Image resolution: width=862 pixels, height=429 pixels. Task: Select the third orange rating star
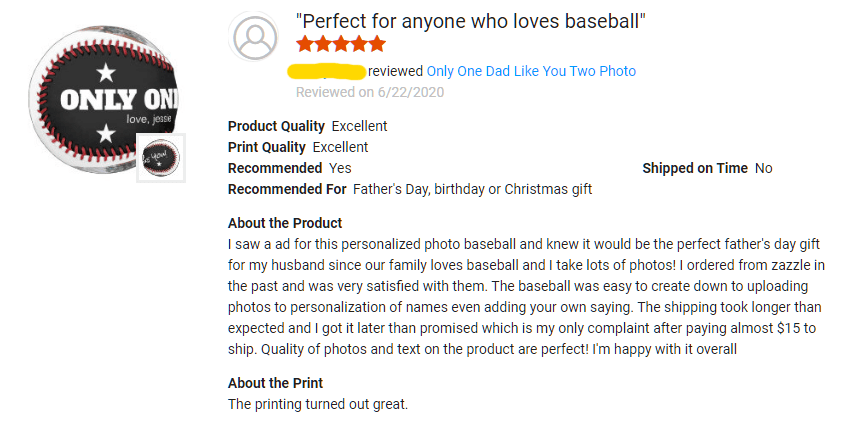click(341, 44)
